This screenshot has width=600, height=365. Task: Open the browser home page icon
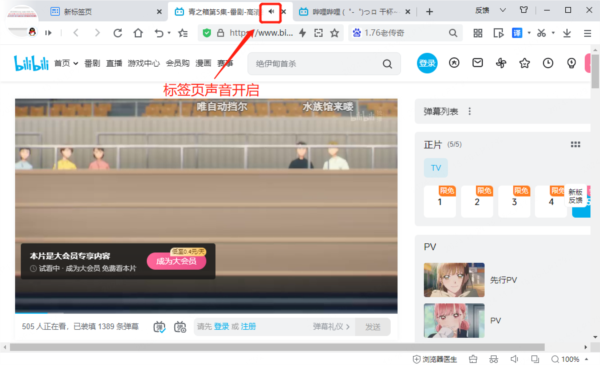point(138,33)
